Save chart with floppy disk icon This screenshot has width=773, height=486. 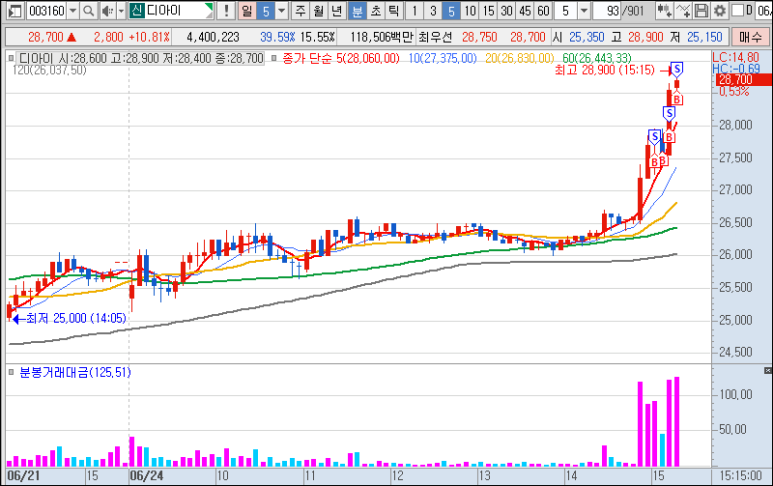click(701, 10)
